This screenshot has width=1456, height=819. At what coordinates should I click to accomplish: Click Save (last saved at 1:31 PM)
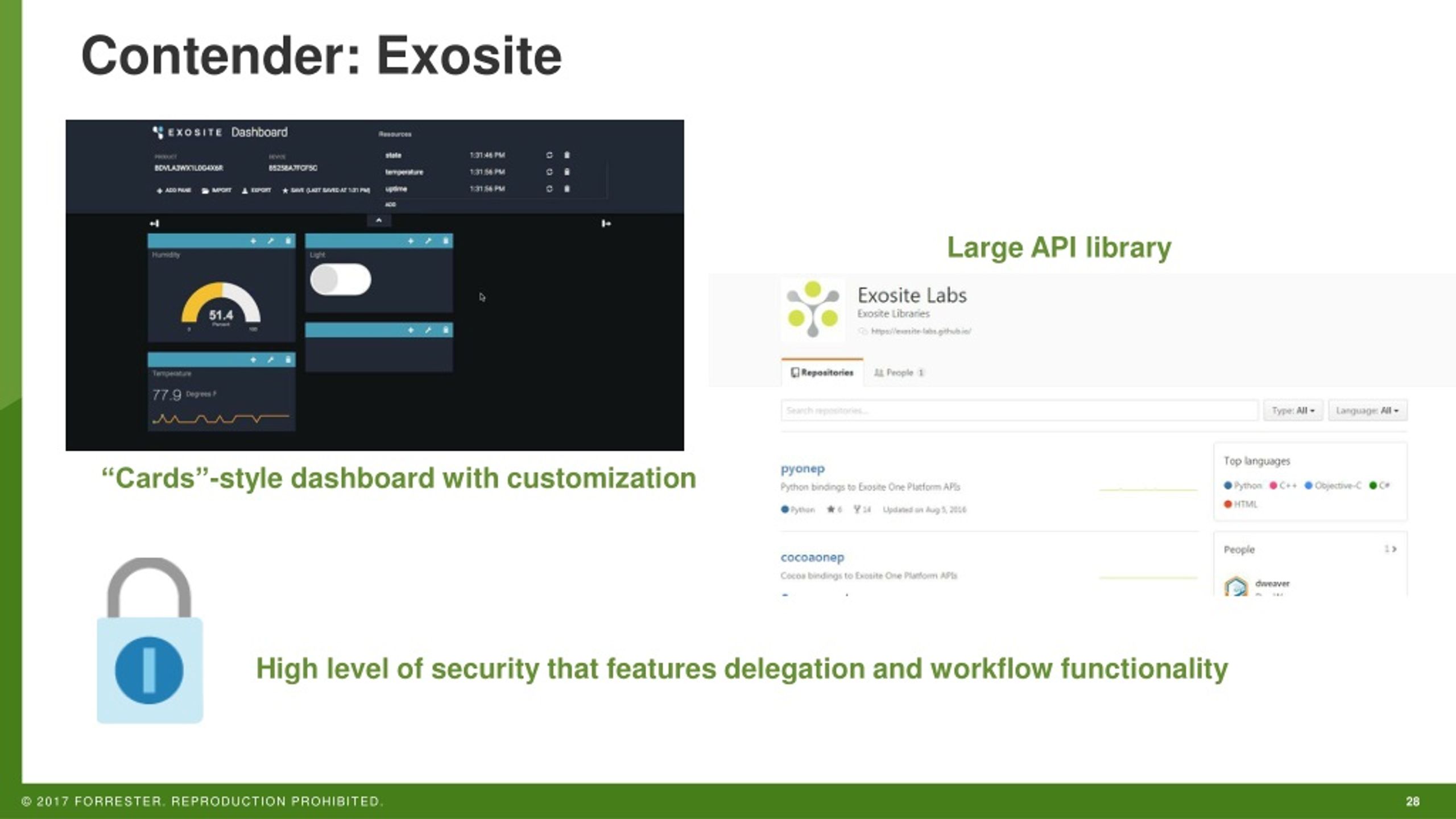[326, 191]
